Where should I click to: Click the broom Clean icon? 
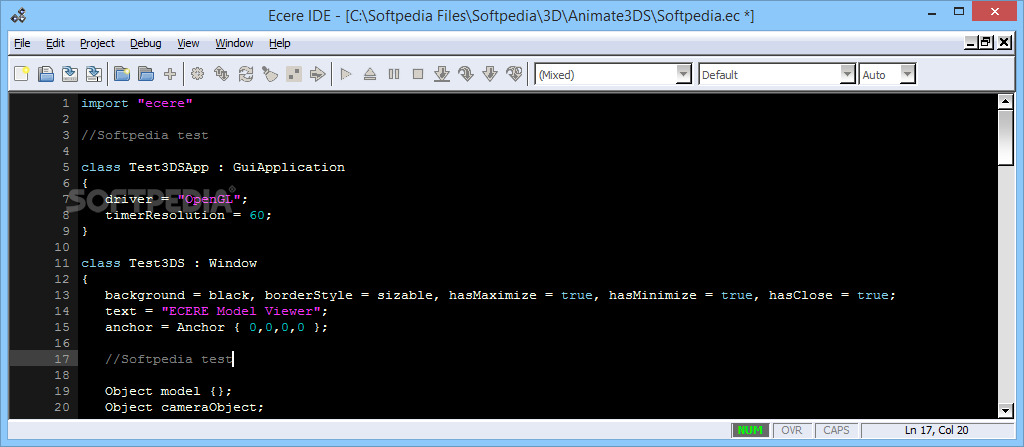point(270,74)
